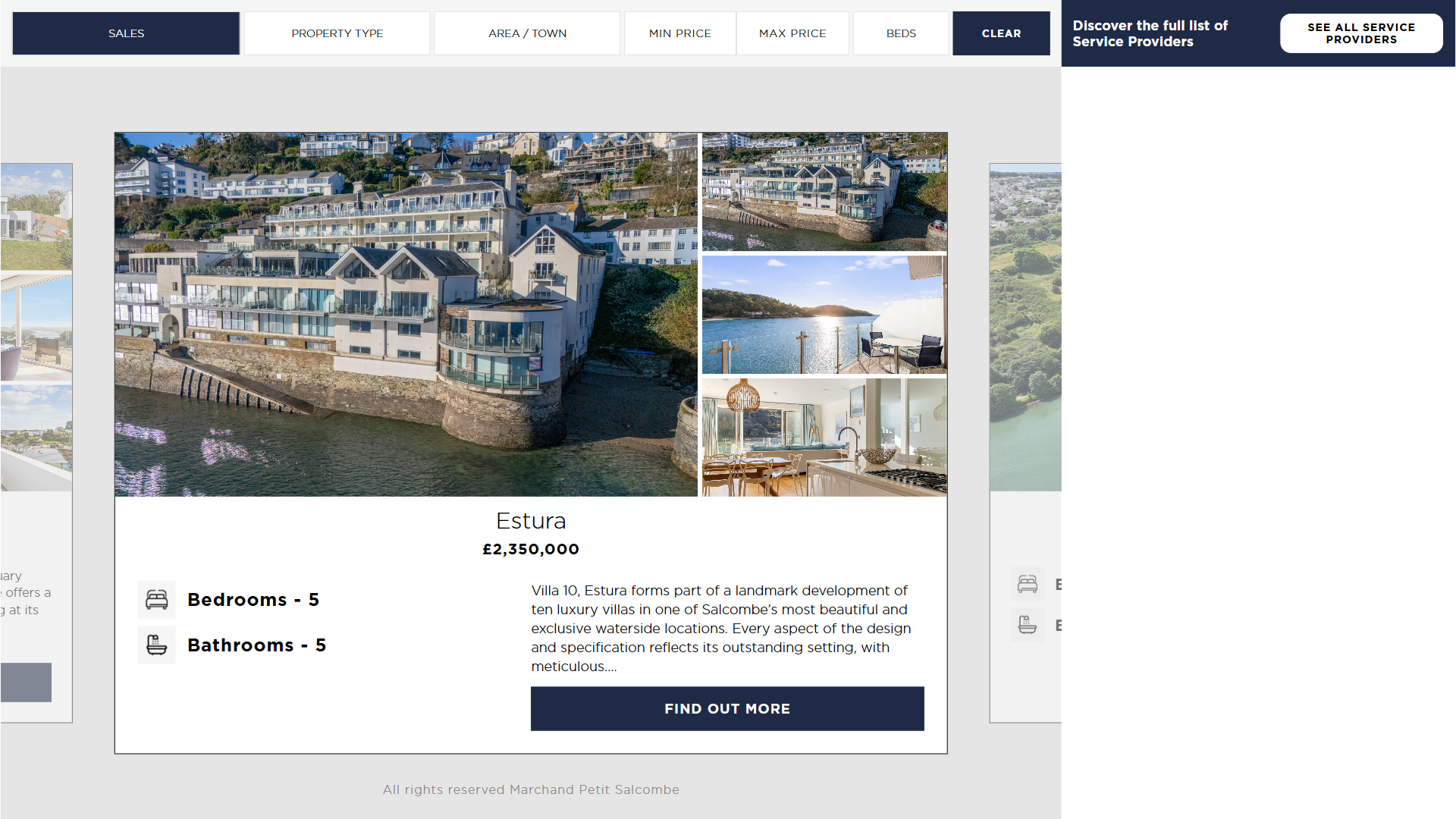1456x819 pixels.
Task: View the top-right waterfront villa thumbnail
Action: pos(824,192)
